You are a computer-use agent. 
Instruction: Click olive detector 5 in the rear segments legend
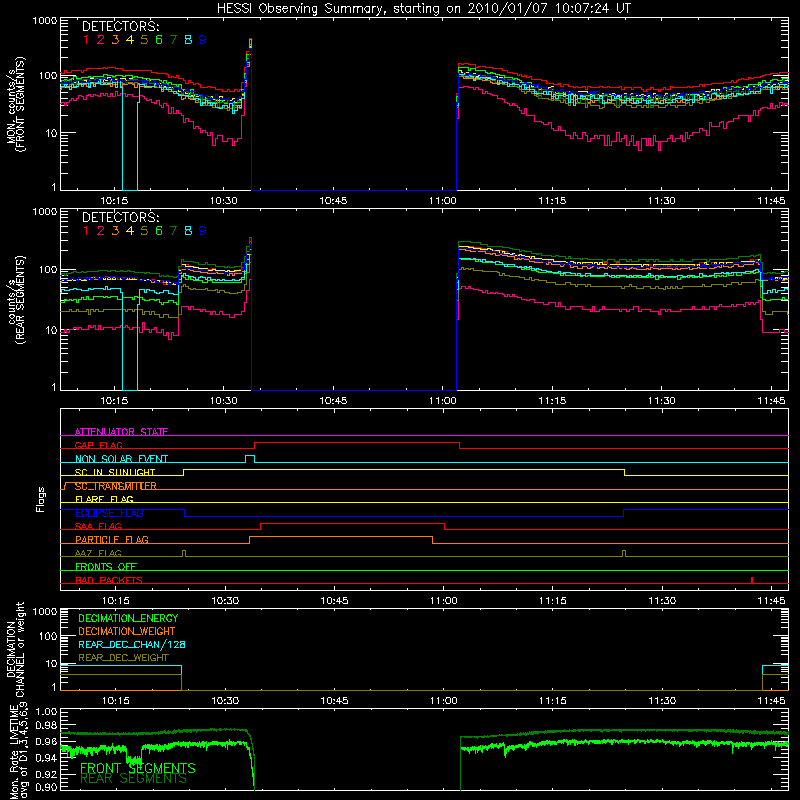144,231
